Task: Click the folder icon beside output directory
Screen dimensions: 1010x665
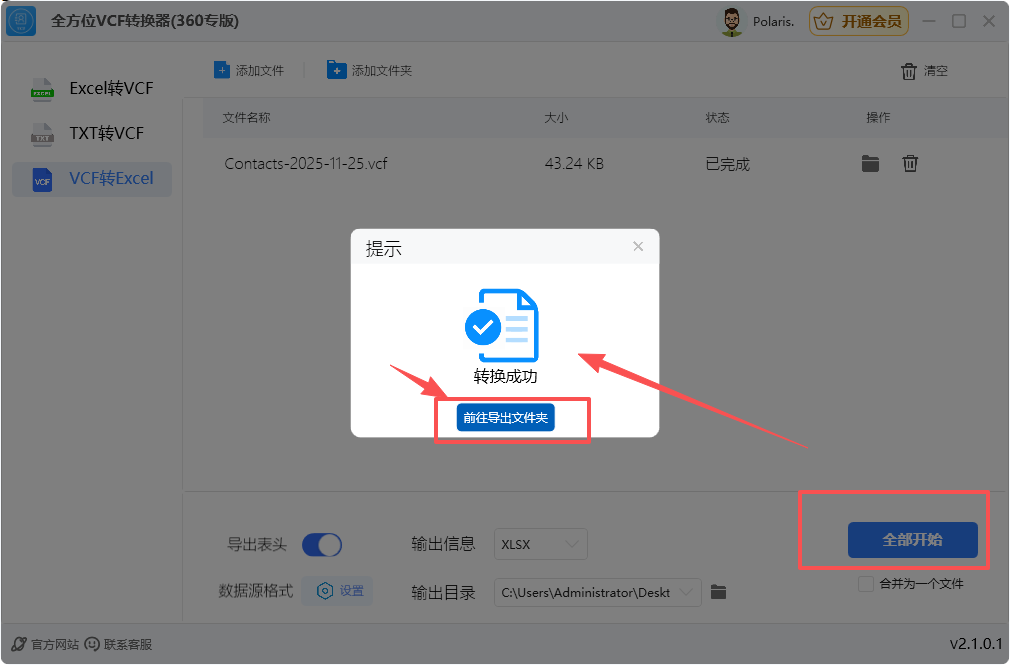Action: pos(718,591)
